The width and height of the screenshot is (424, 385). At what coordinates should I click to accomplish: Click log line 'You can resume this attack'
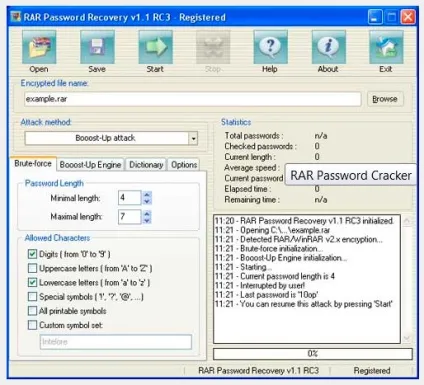[x=304, y=304]
